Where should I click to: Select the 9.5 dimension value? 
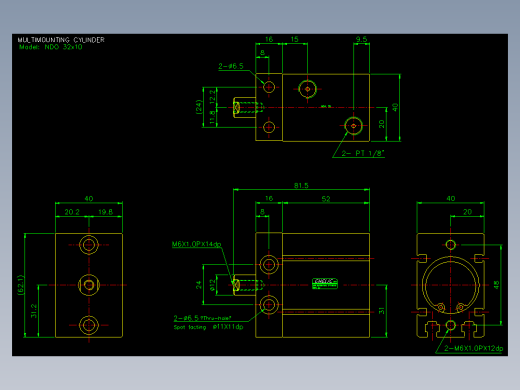click(x=361, y=39)
